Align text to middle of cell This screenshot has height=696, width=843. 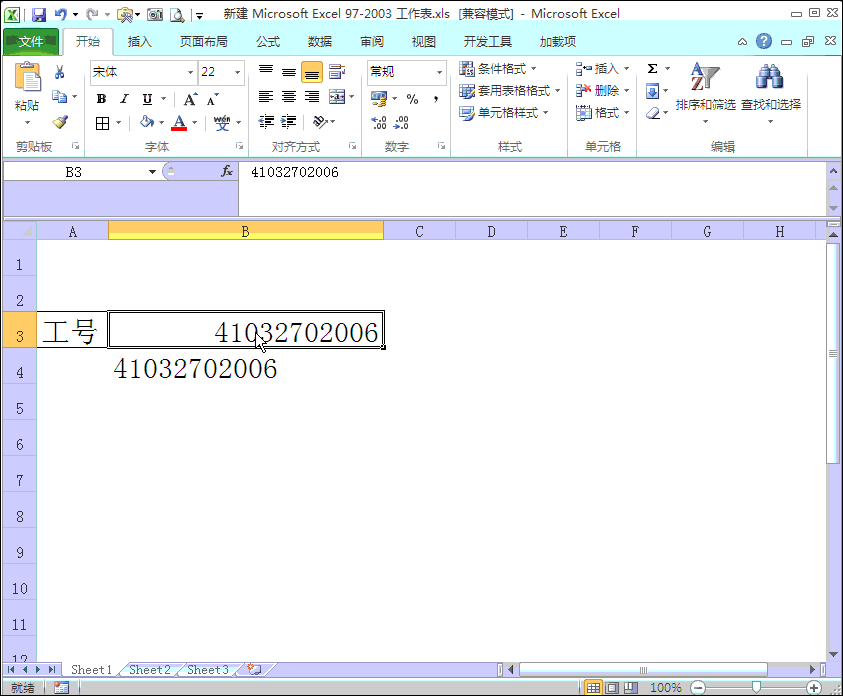(289, 71)
